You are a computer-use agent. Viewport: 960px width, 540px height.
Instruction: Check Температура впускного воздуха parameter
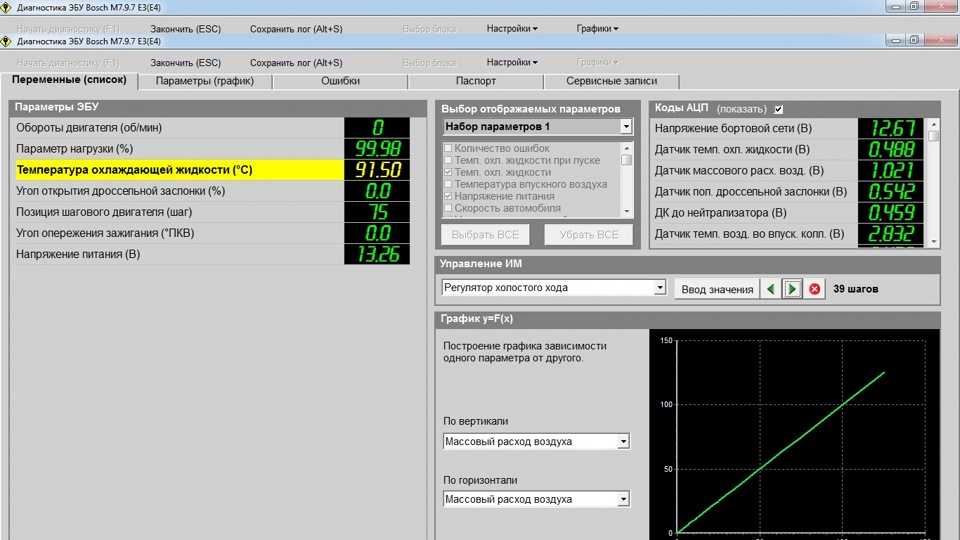point(448,184)
